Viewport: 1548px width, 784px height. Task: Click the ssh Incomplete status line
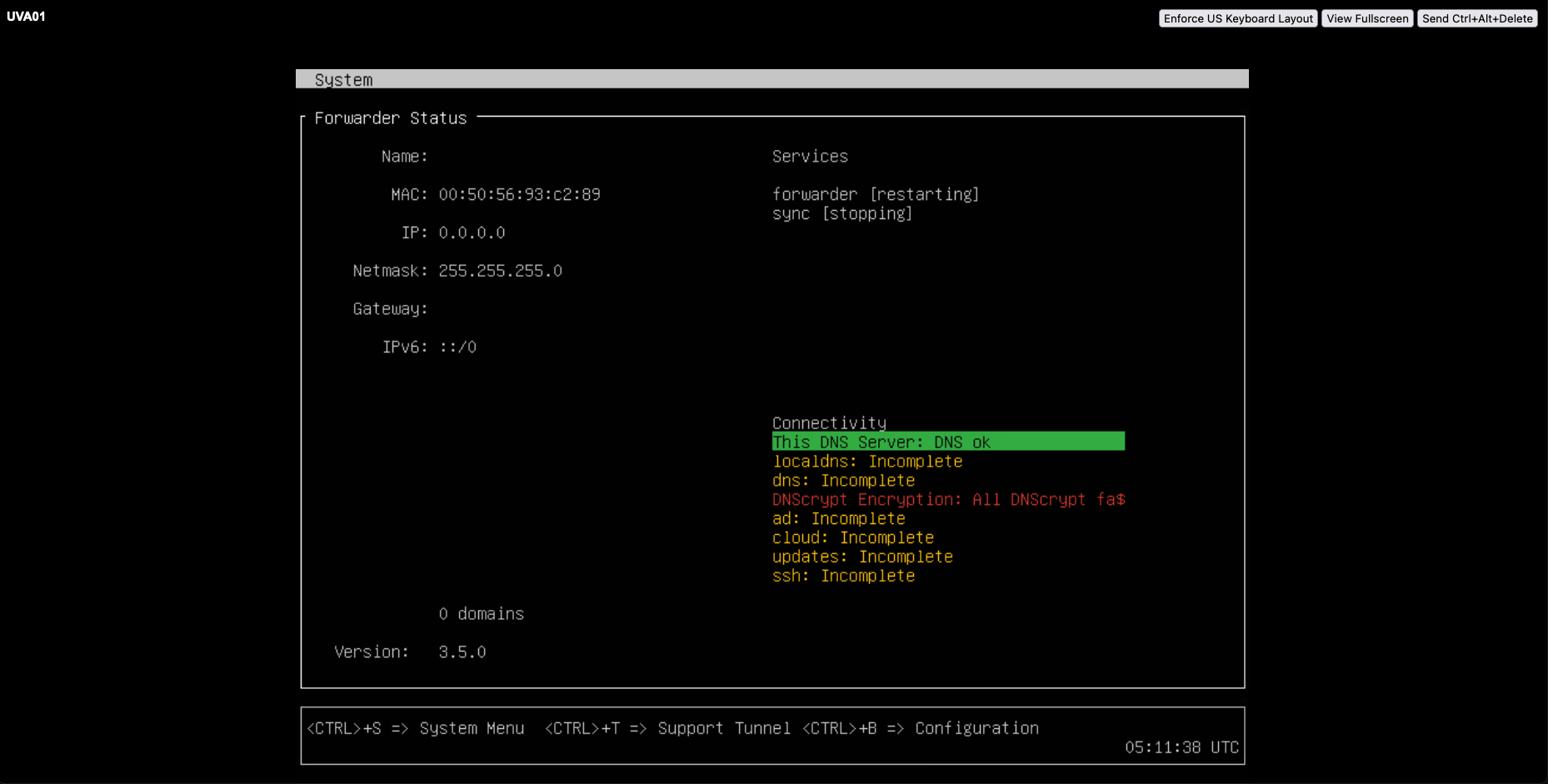pyautogui.click(x=843, y=576)
